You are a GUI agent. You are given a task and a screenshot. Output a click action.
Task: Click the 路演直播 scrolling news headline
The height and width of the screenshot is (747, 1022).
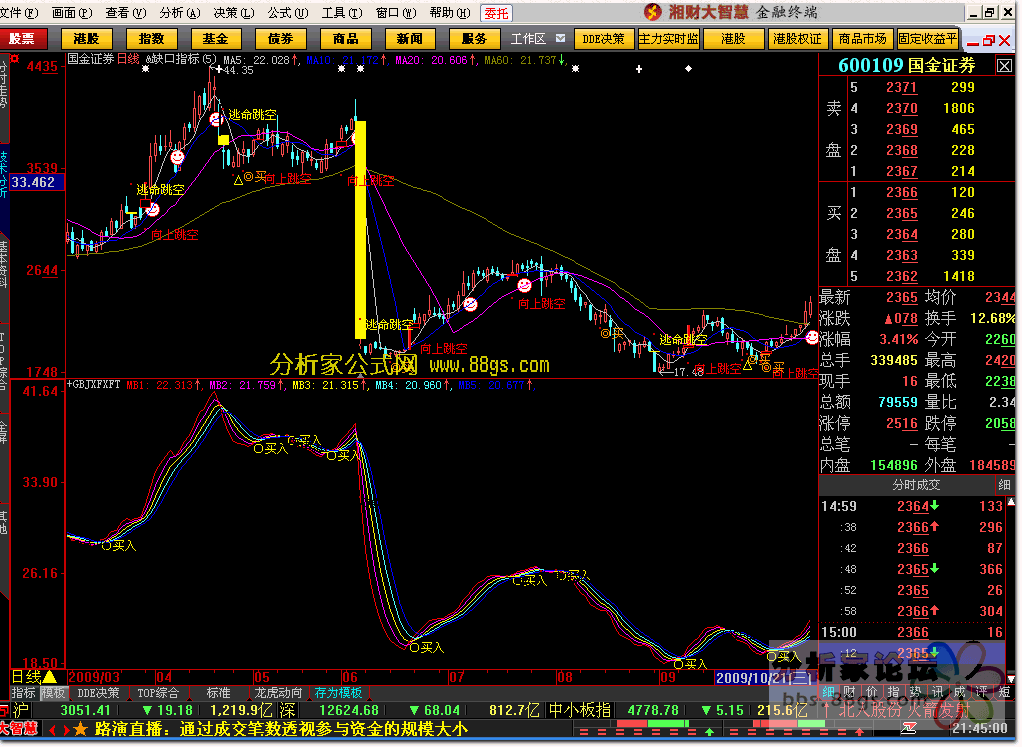click(x=282, y=729)
